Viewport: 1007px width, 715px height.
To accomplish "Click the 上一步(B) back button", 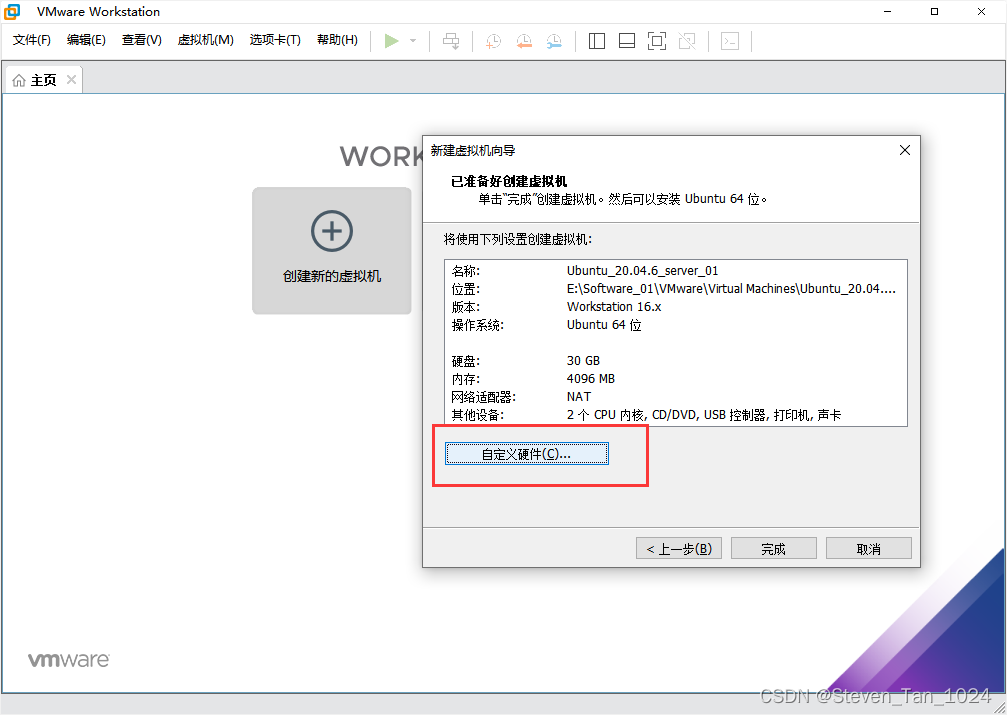I will pos(679,549).
